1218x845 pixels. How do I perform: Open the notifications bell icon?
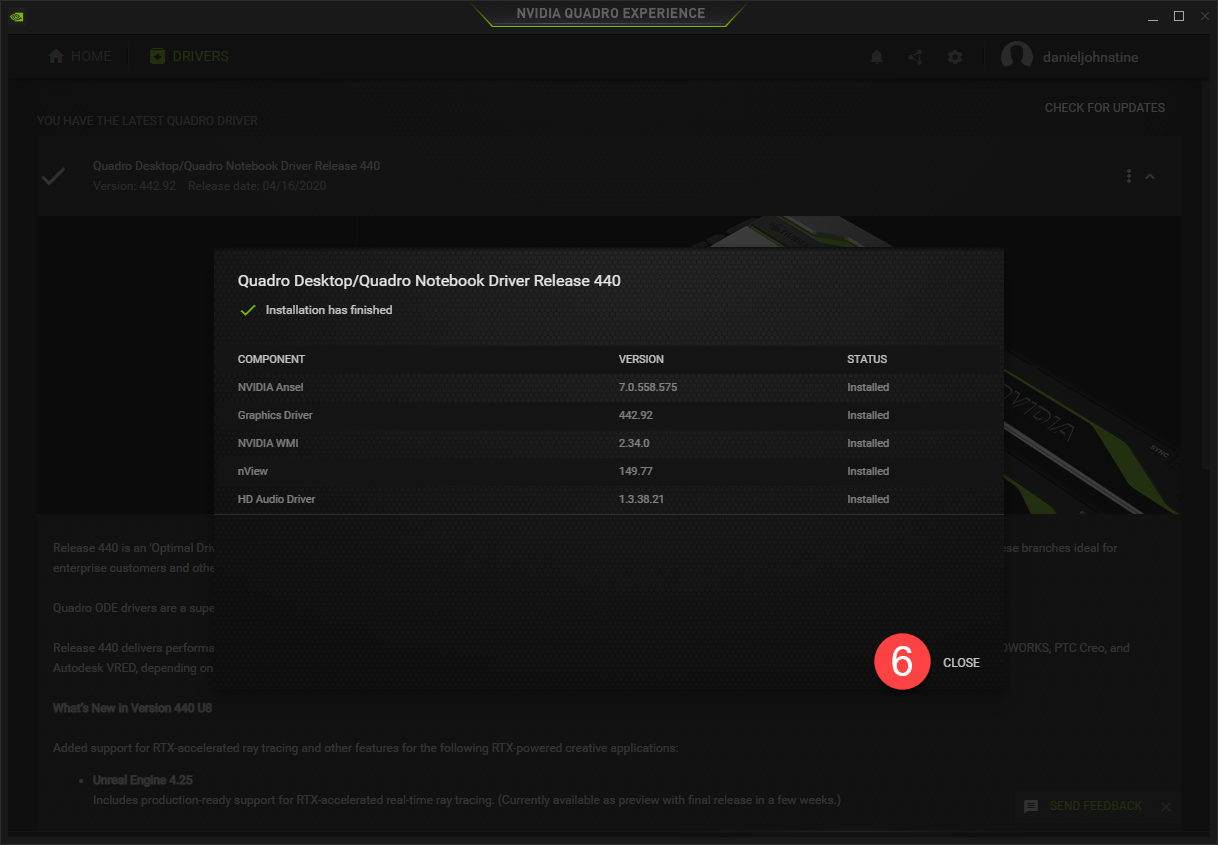pos(877,57)
